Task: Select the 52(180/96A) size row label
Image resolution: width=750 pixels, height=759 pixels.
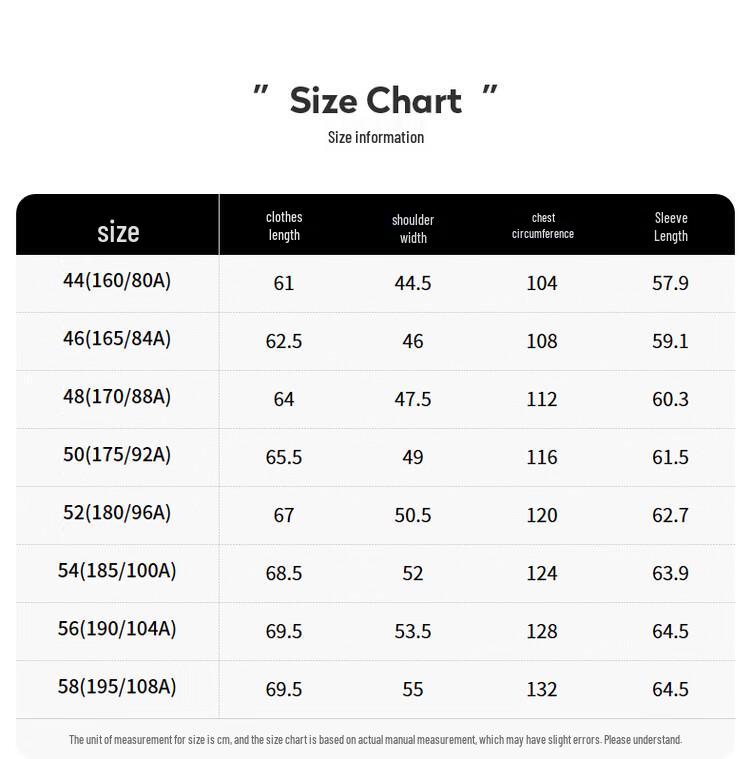Action: [117, 513]
